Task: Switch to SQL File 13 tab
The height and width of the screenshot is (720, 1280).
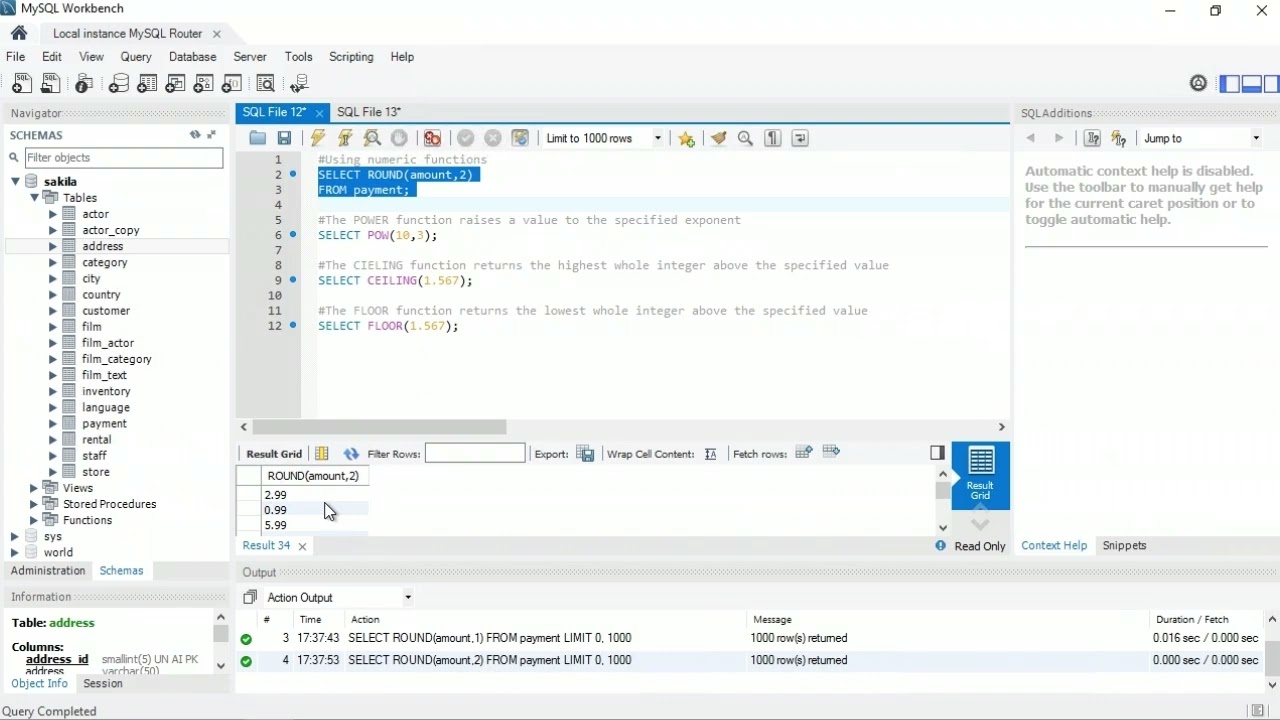Action: pyautogui.click(x=369, y=112)
